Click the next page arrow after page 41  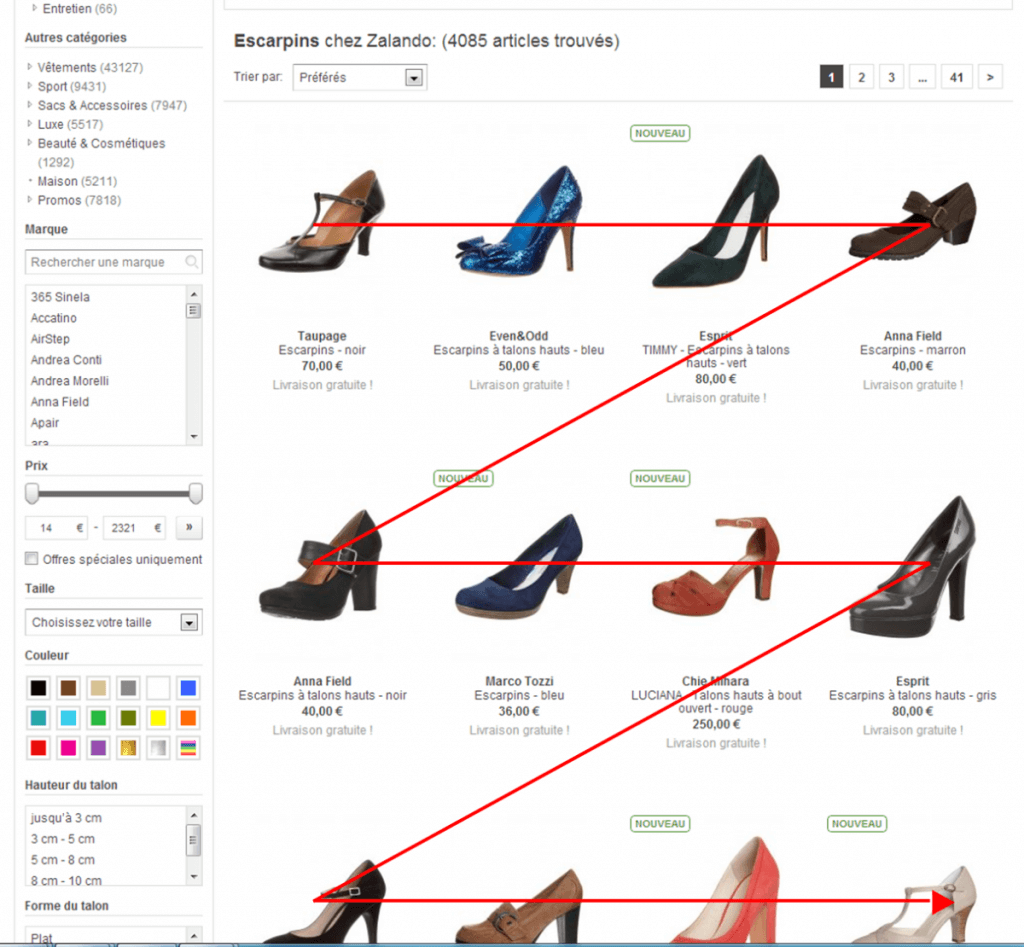[989, 76]
